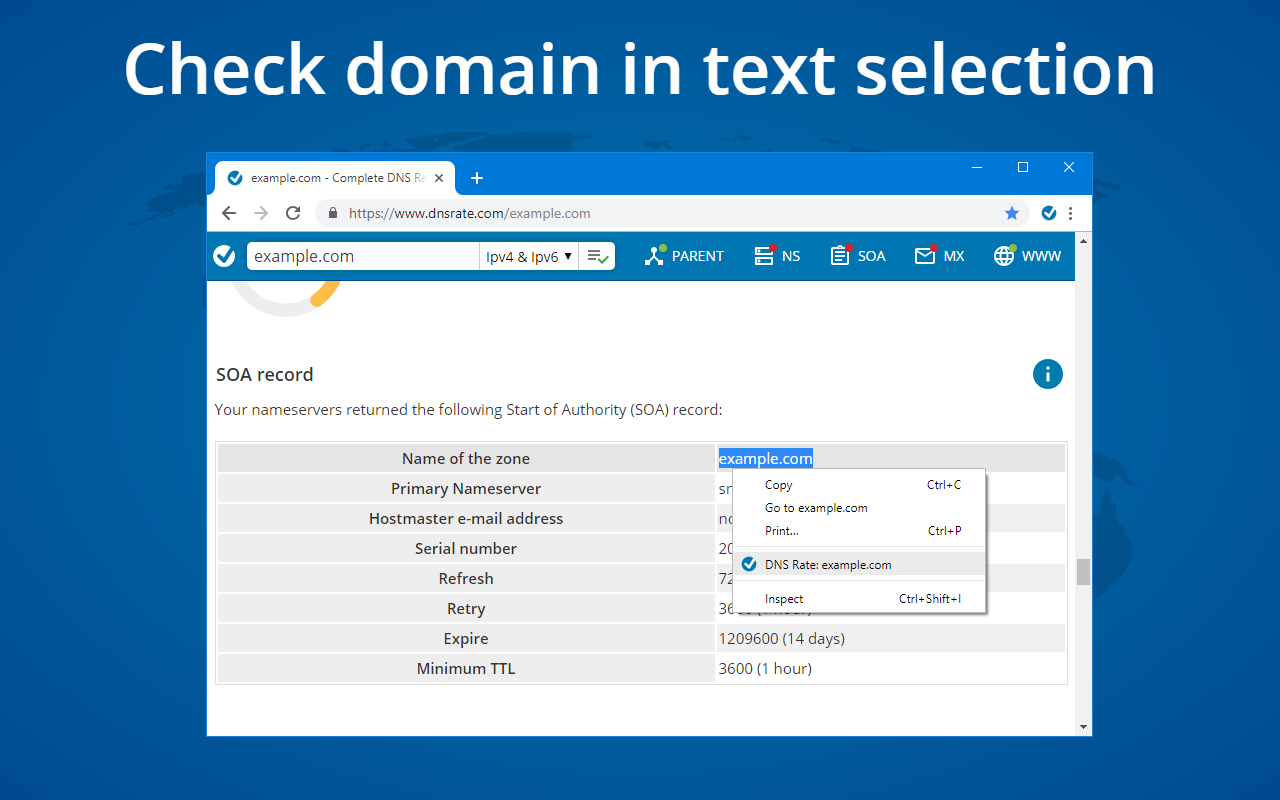This screenshot has width=1280, height=800.
Task: Click the 'Expire' row label
Action: [x=466, y=638]
